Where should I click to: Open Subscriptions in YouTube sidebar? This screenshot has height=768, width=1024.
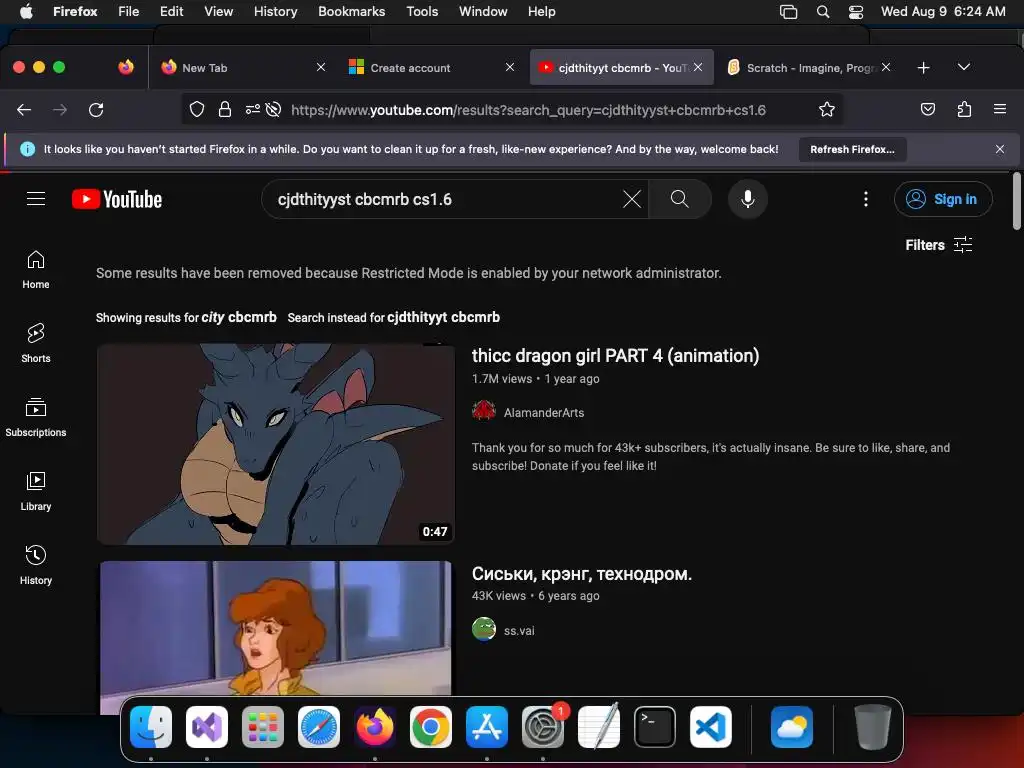click(x=36, y=417)
